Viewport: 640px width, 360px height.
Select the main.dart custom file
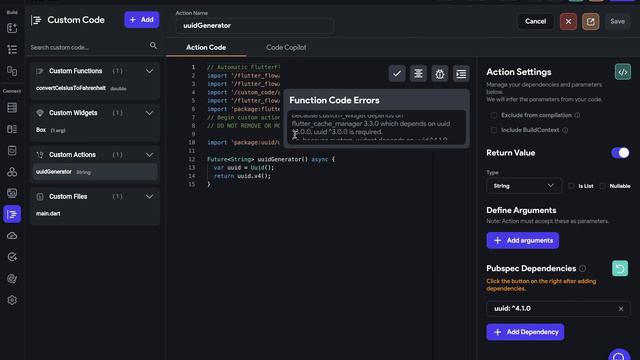click(x=48, y=213)
